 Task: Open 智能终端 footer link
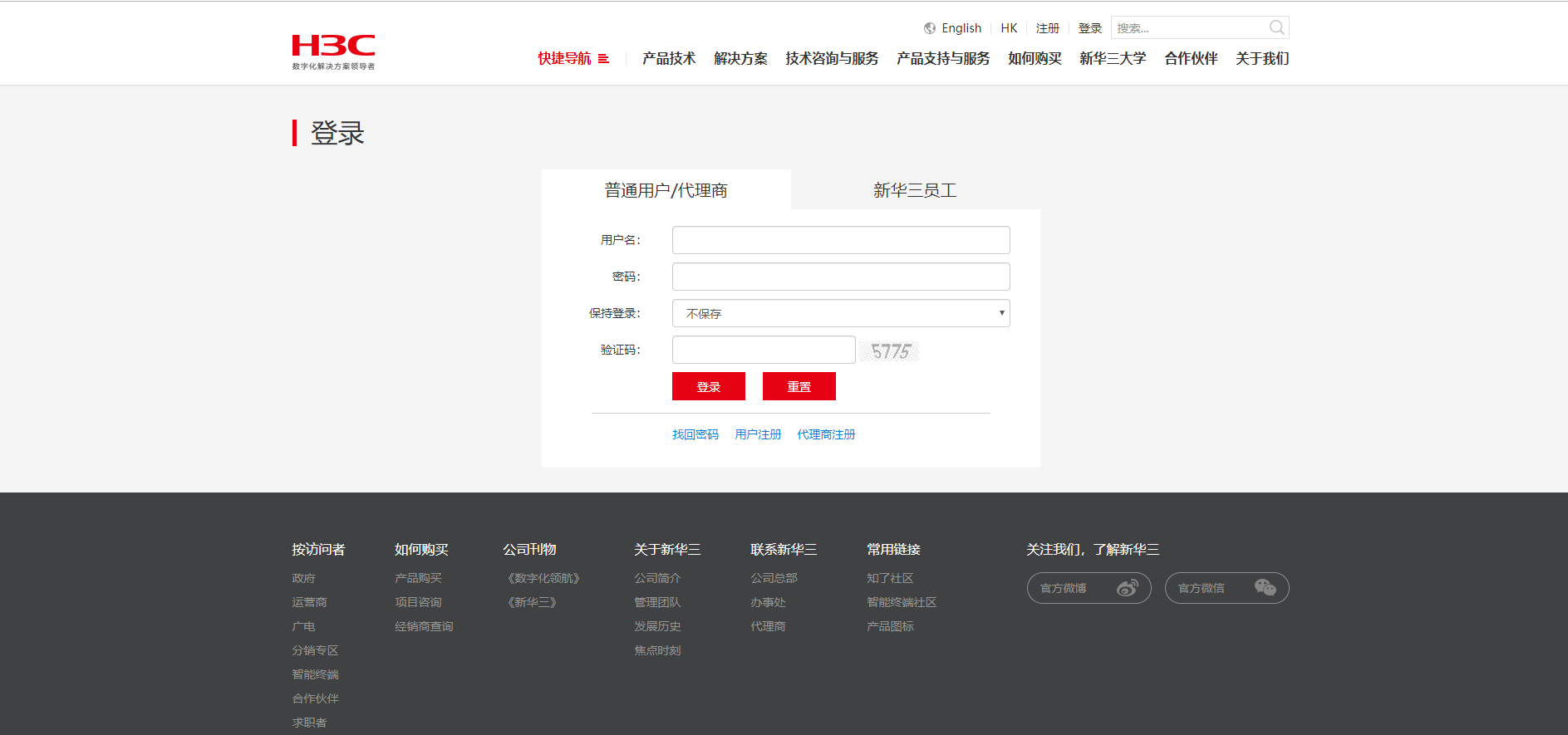[315, 674]
